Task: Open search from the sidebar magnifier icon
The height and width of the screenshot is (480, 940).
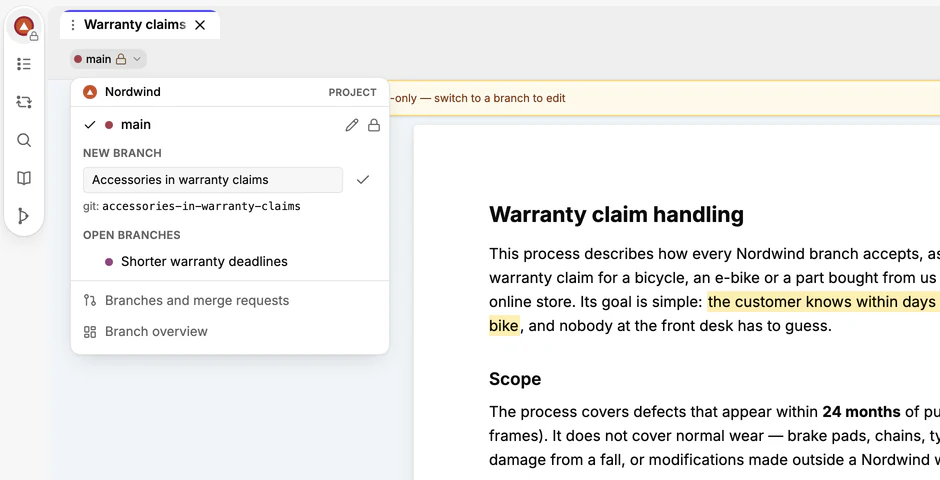Action: point(24,140)
